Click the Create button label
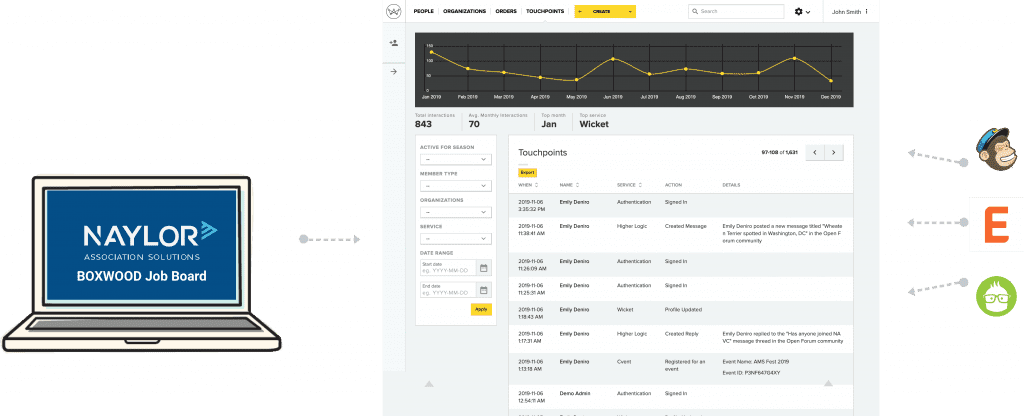Screen dimensions: 1024x416 602,12
